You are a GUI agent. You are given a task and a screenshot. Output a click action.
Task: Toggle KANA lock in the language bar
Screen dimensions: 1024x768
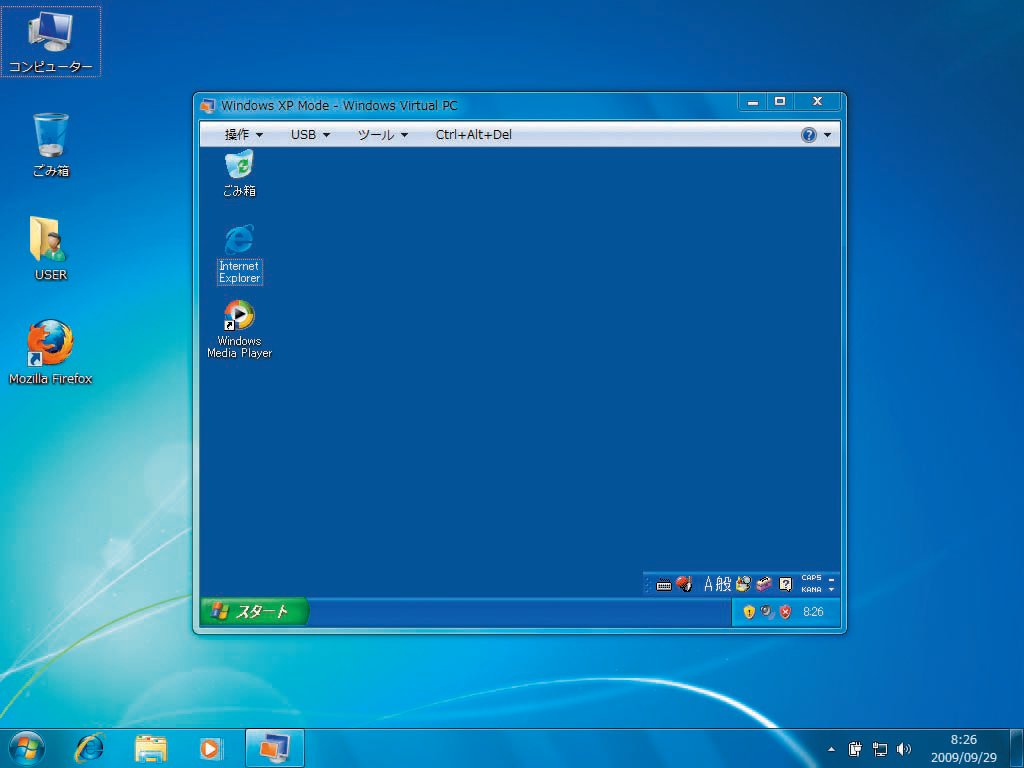[x=811, y=590]
